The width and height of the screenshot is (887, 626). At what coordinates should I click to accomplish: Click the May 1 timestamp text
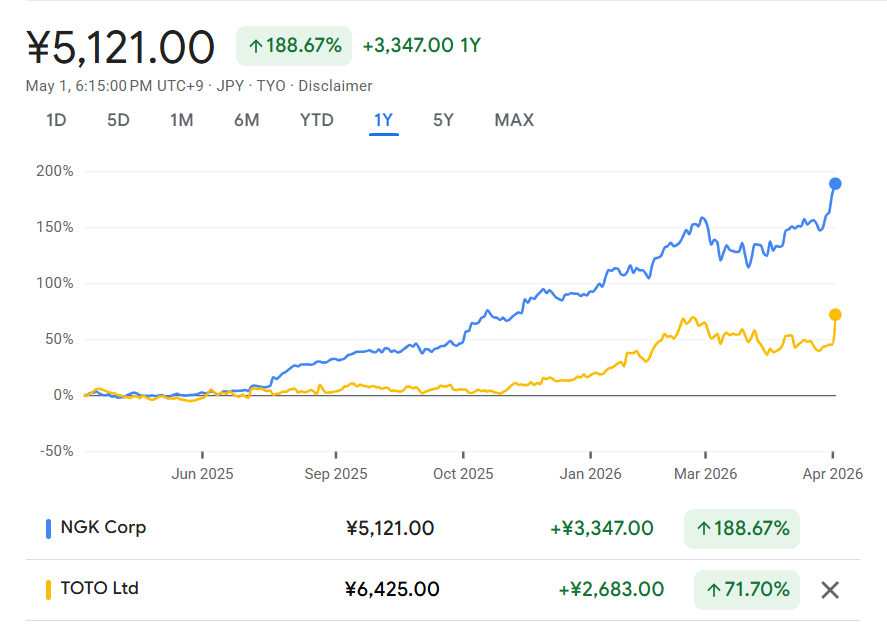pyautogui.click(x=115, y=86)
